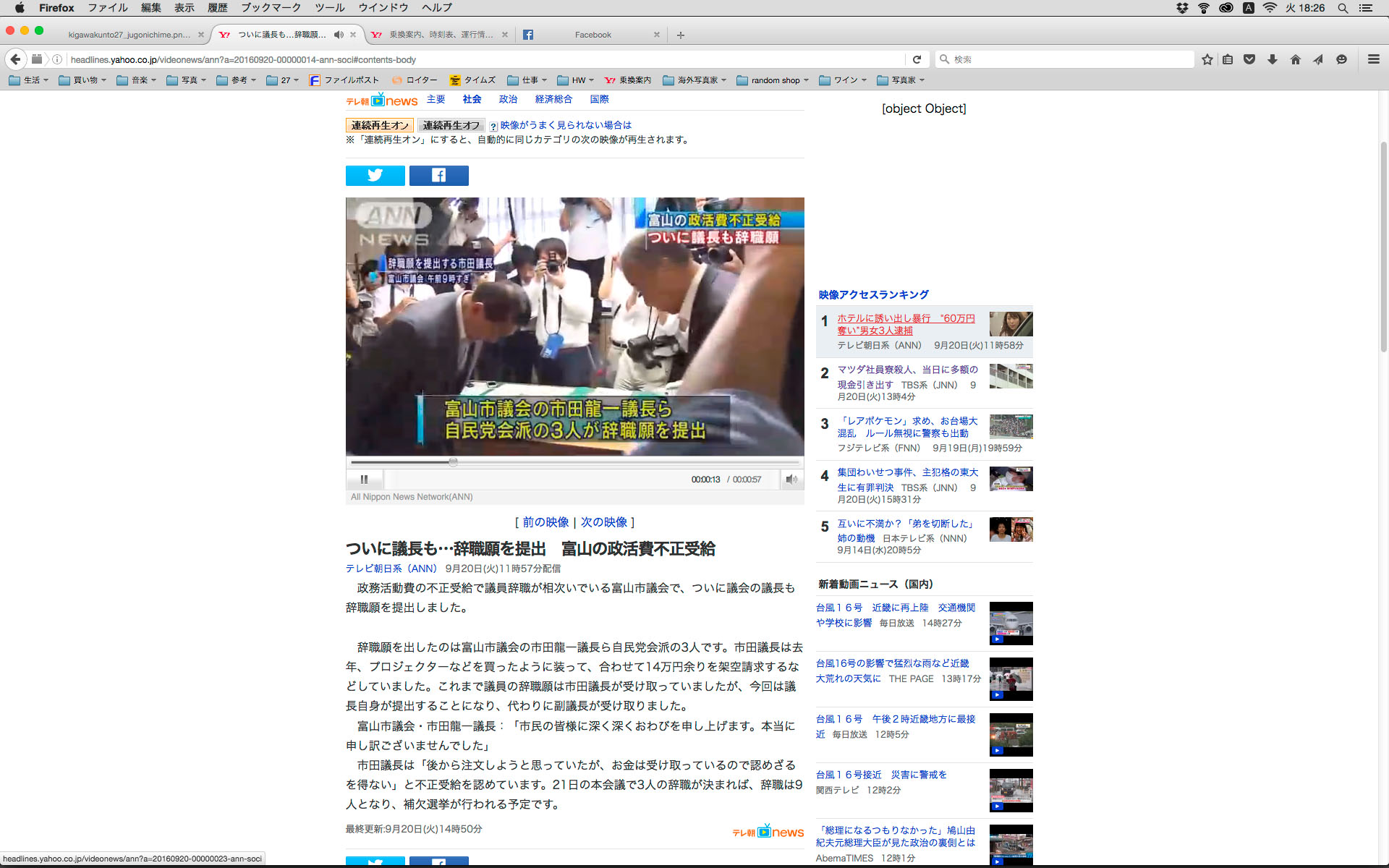Bookmark this page with the star icon

point(1207,60)
